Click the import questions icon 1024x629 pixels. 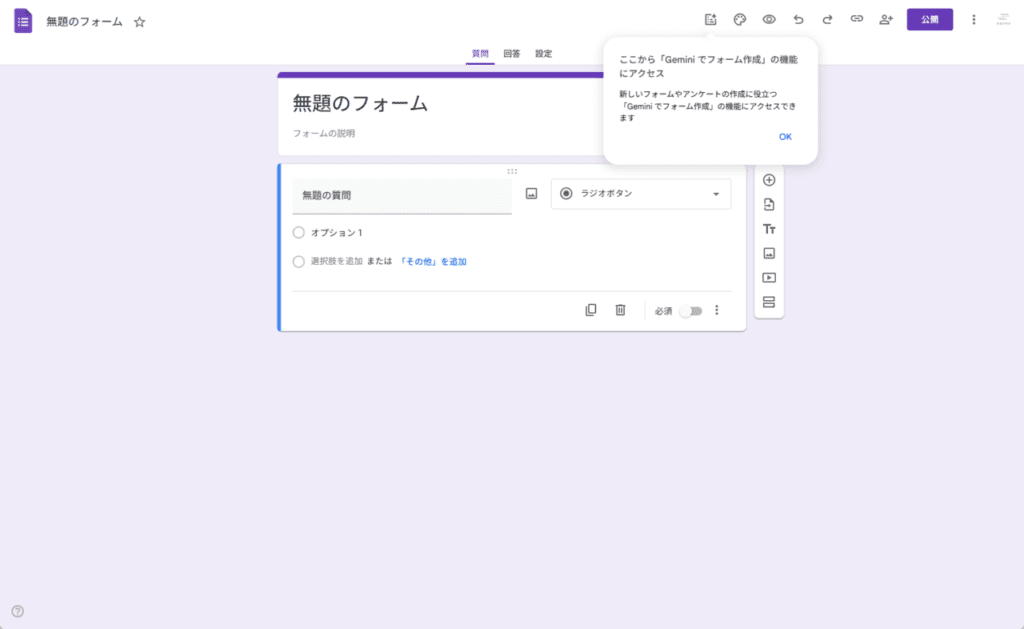[769, 205]
